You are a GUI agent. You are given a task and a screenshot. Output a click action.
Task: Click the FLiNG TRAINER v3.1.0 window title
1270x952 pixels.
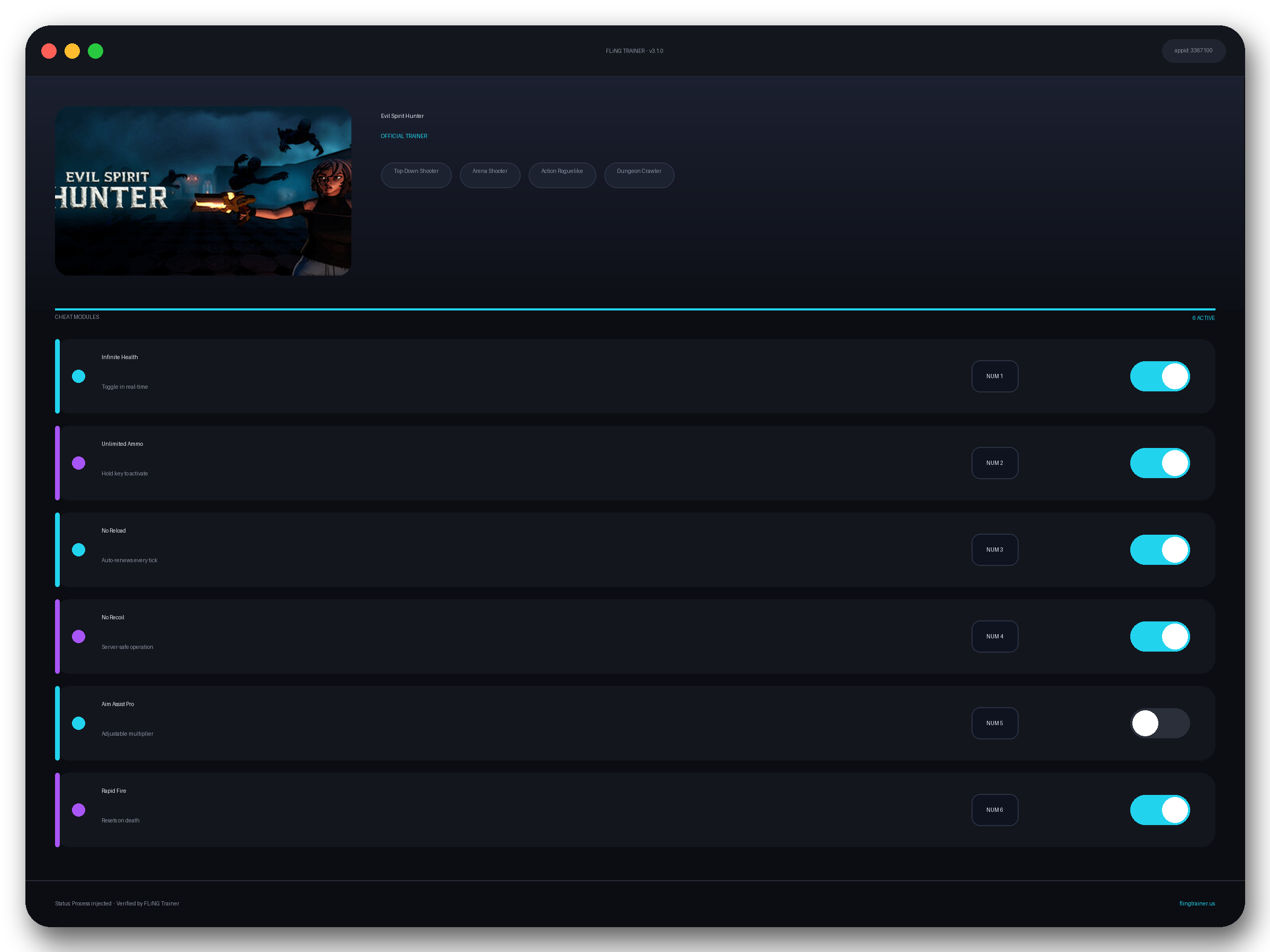point(634,51)
